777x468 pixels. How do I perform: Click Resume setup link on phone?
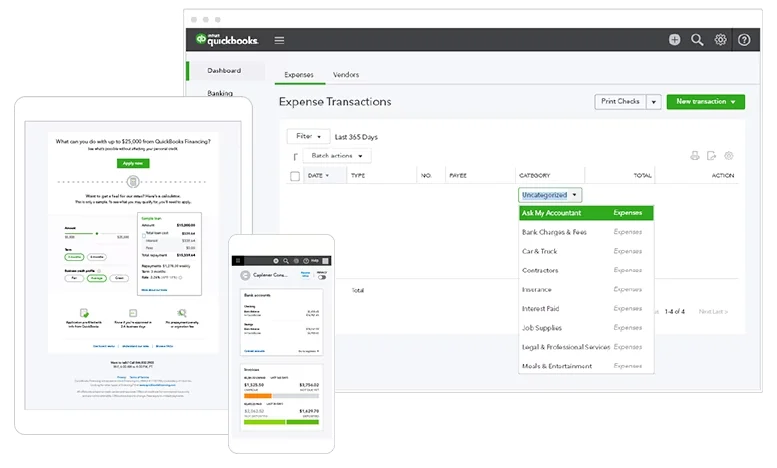tap(305, 274)
